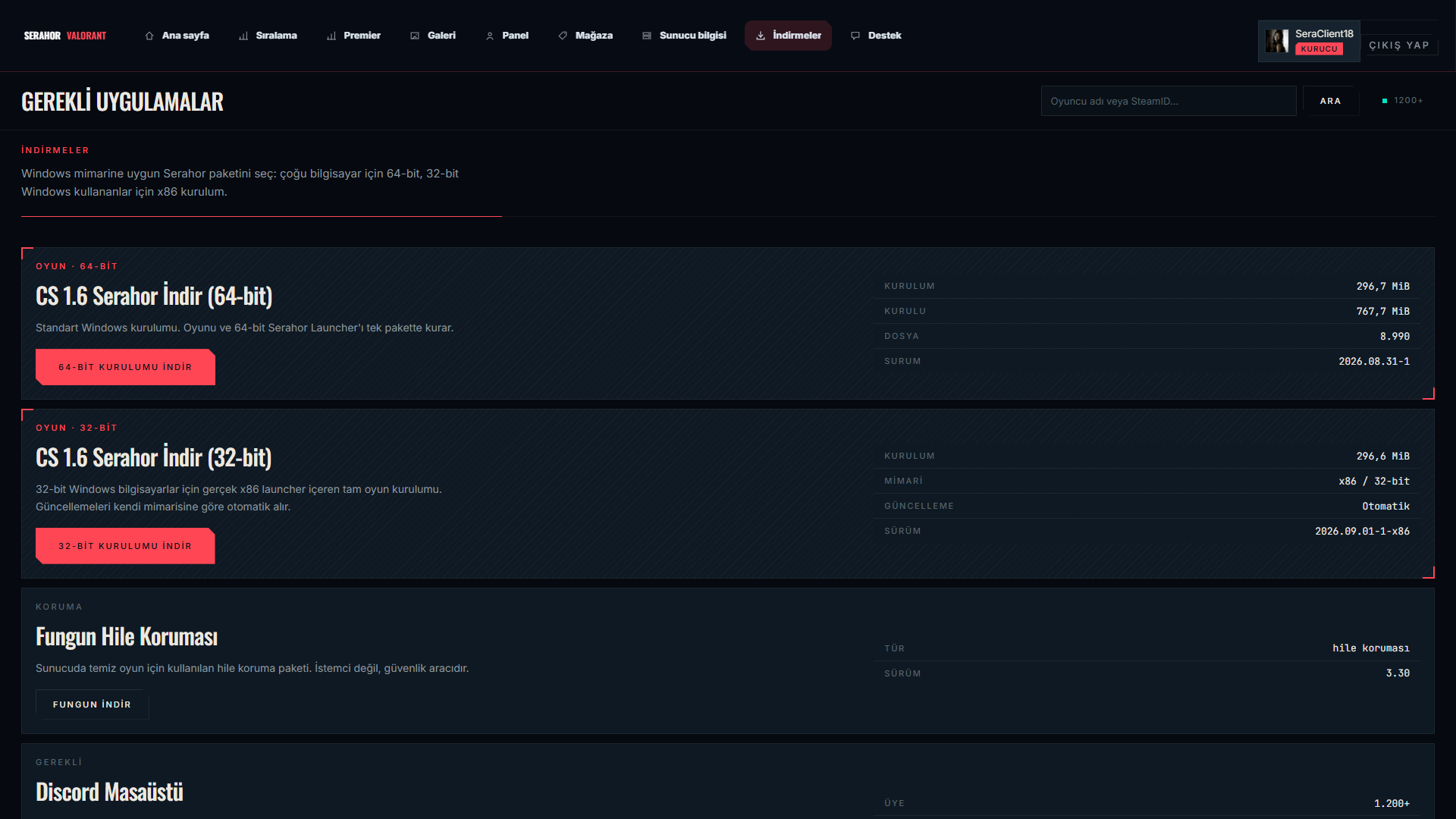Click the SeraClient18 username text
The image size is (1456, 819).
1324,34
